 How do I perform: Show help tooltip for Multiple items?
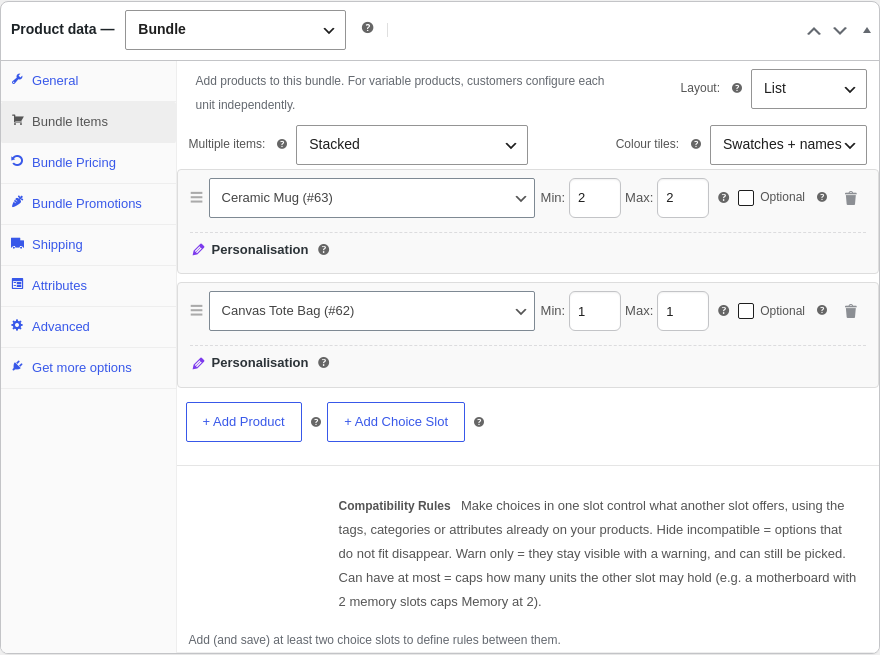pos(282,144)
